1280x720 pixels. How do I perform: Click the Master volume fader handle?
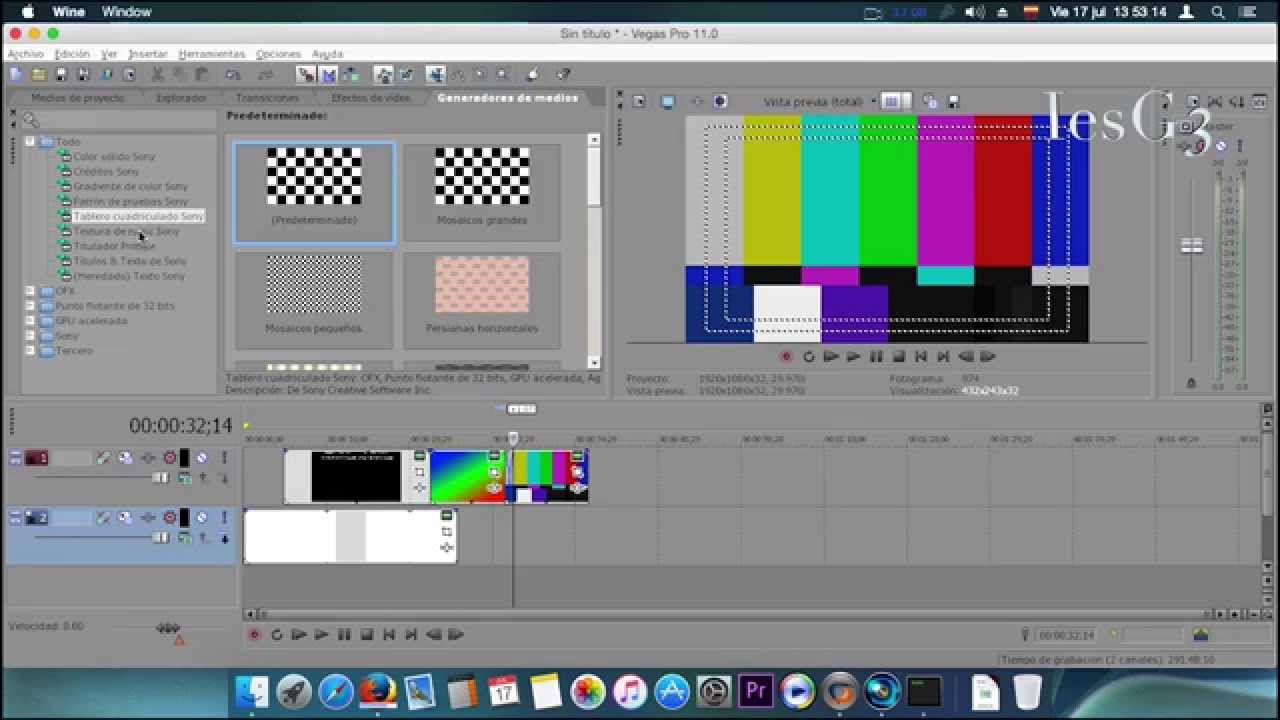[1191, 246]
